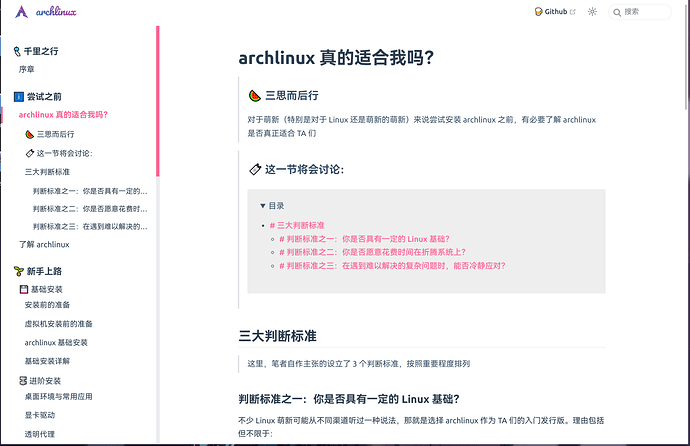
Task: Click the icon beside 进阶安装
Action: [23, 380]
